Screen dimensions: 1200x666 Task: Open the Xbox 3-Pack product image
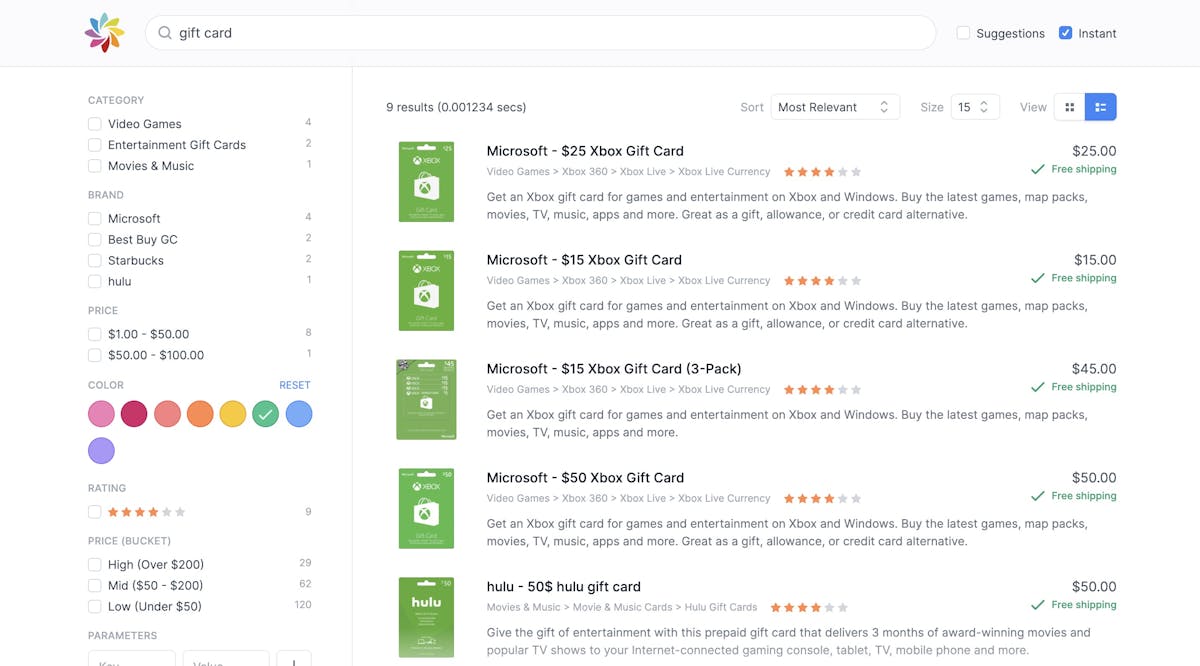426,400
